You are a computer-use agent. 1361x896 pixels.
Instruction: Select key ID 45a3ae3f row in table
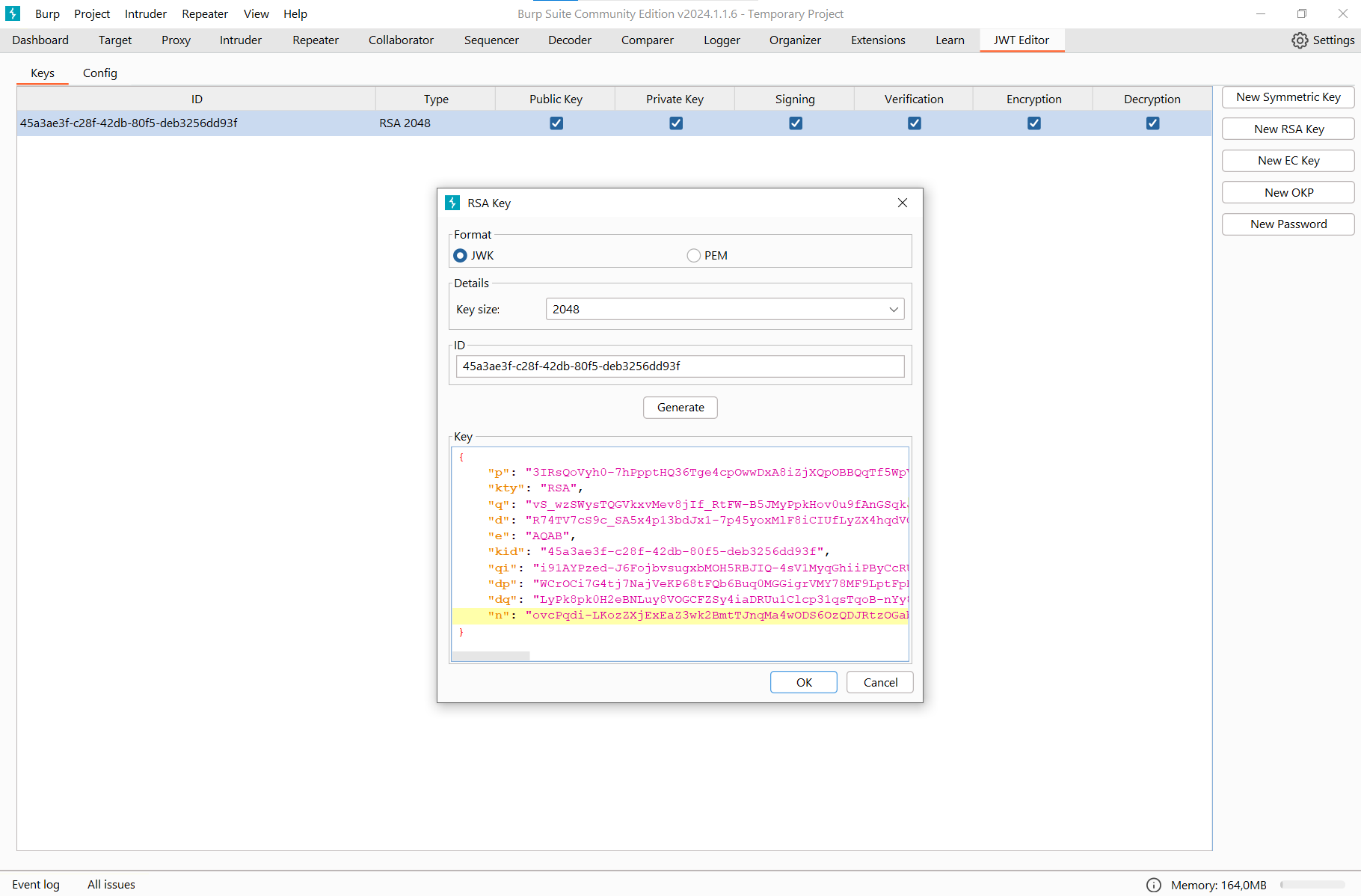(x=614, y=123)
